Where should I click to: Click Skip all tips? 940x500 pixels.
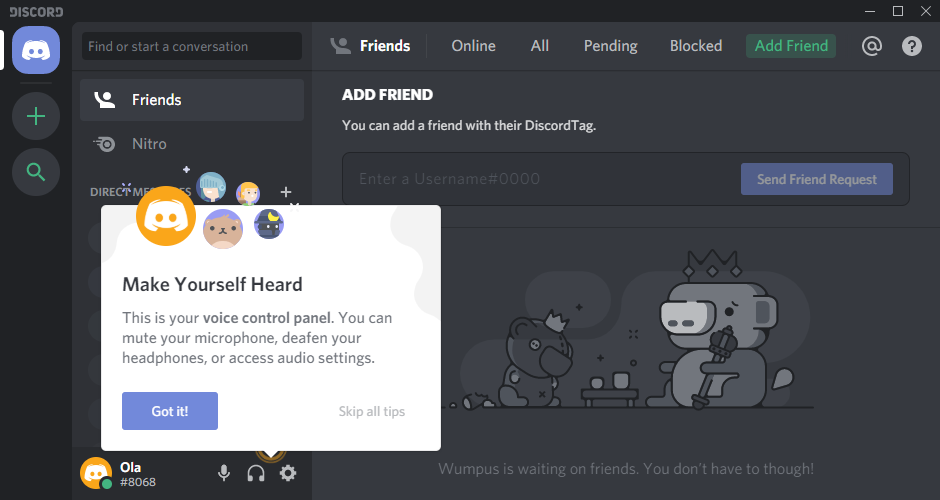372,411
